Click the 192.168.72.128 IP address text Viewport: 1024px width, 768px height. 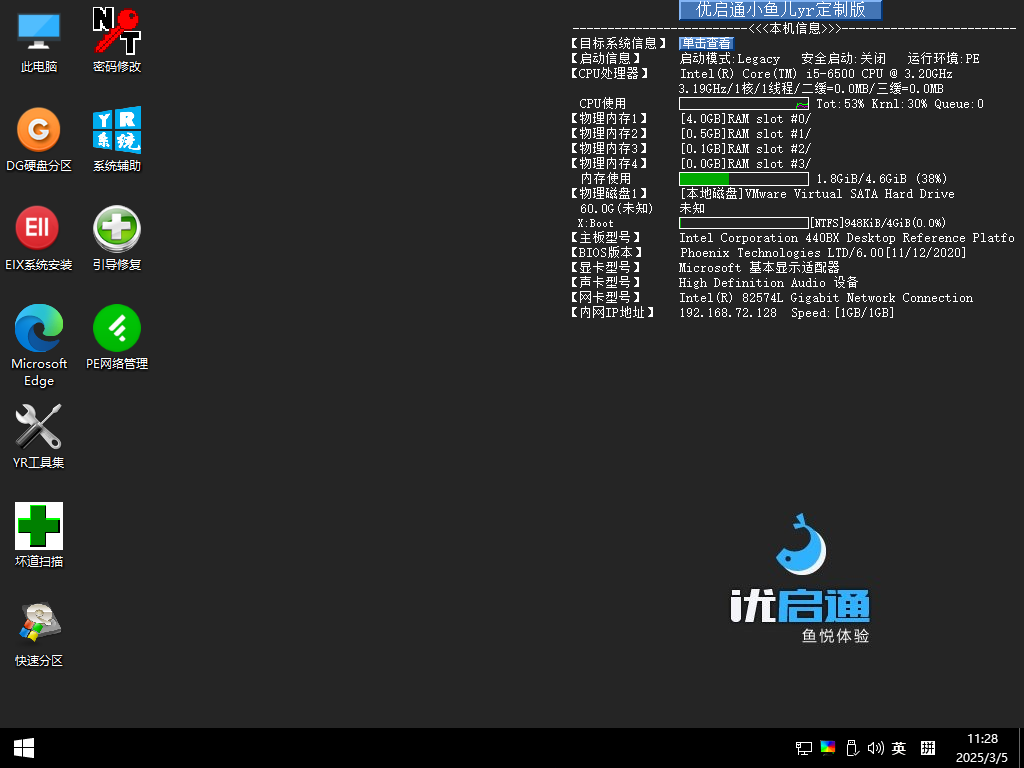pos(728,313)
